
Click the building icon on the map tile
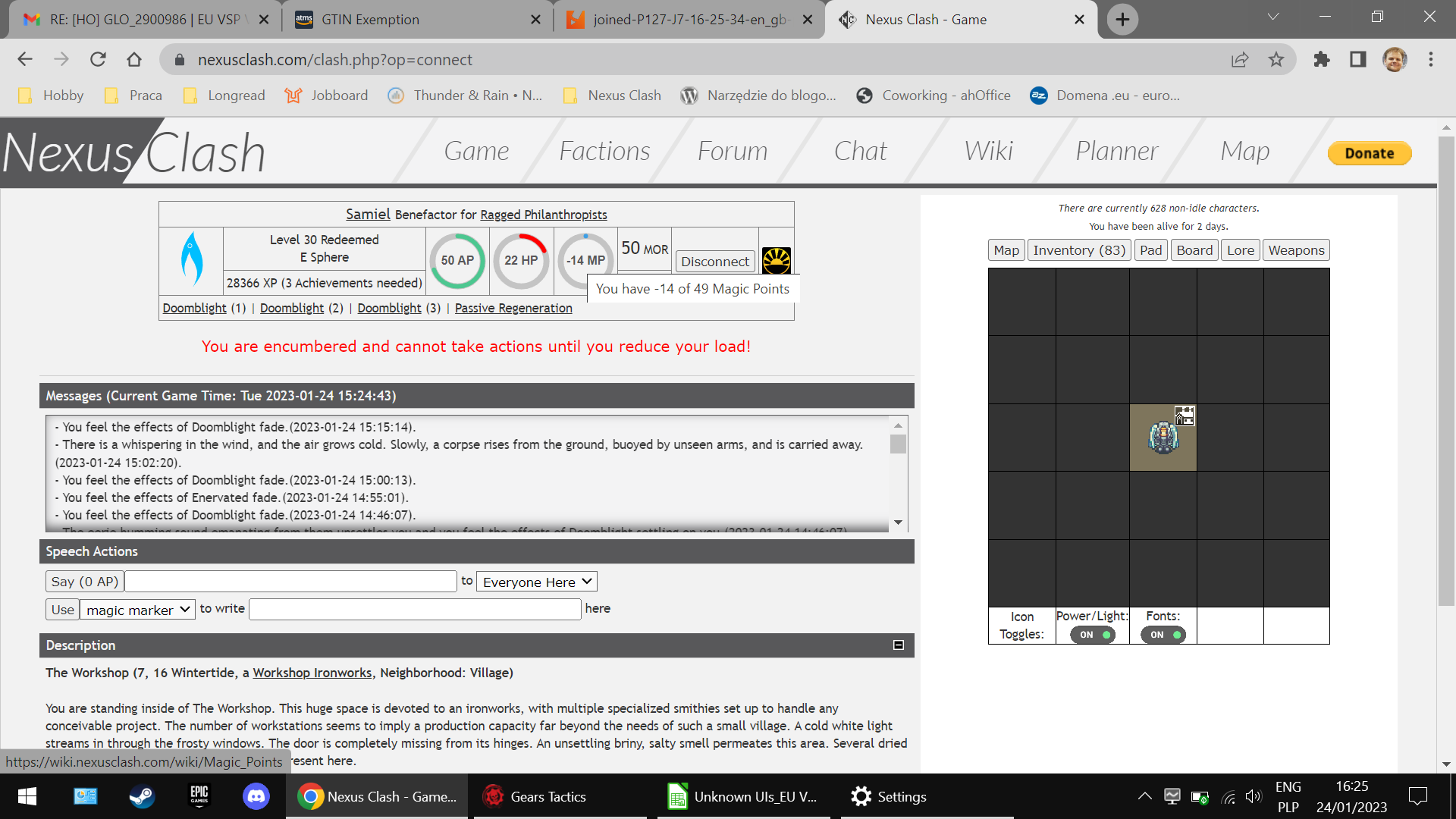pos(1185,416)
